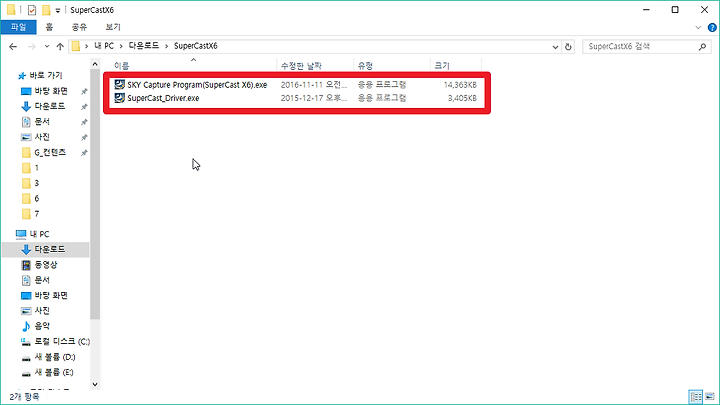
Task: Open 새 볼륨 (D:) drive
Action: (55, 357)
